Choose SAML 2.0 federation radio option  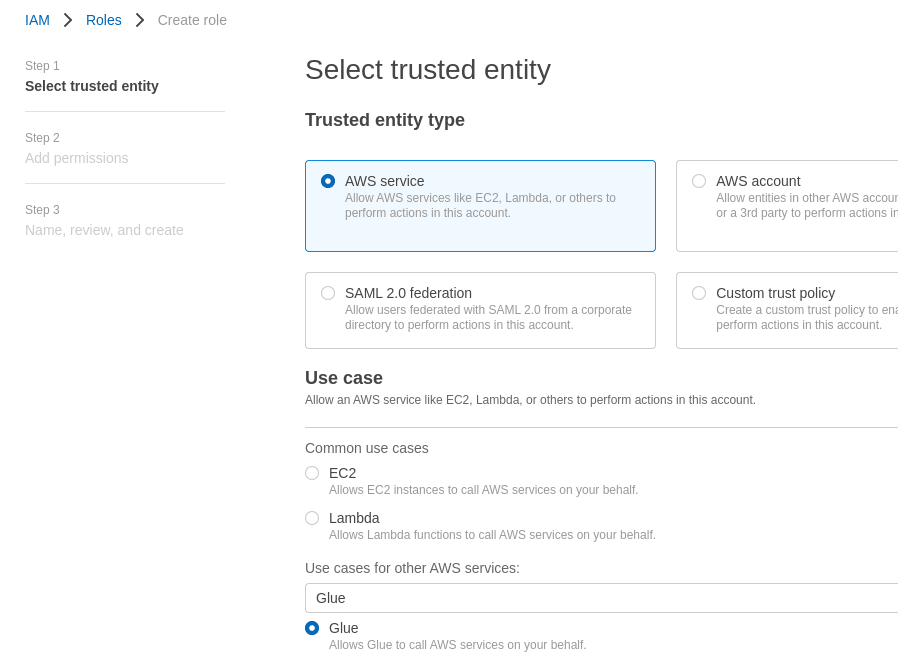tap(328, 293)
